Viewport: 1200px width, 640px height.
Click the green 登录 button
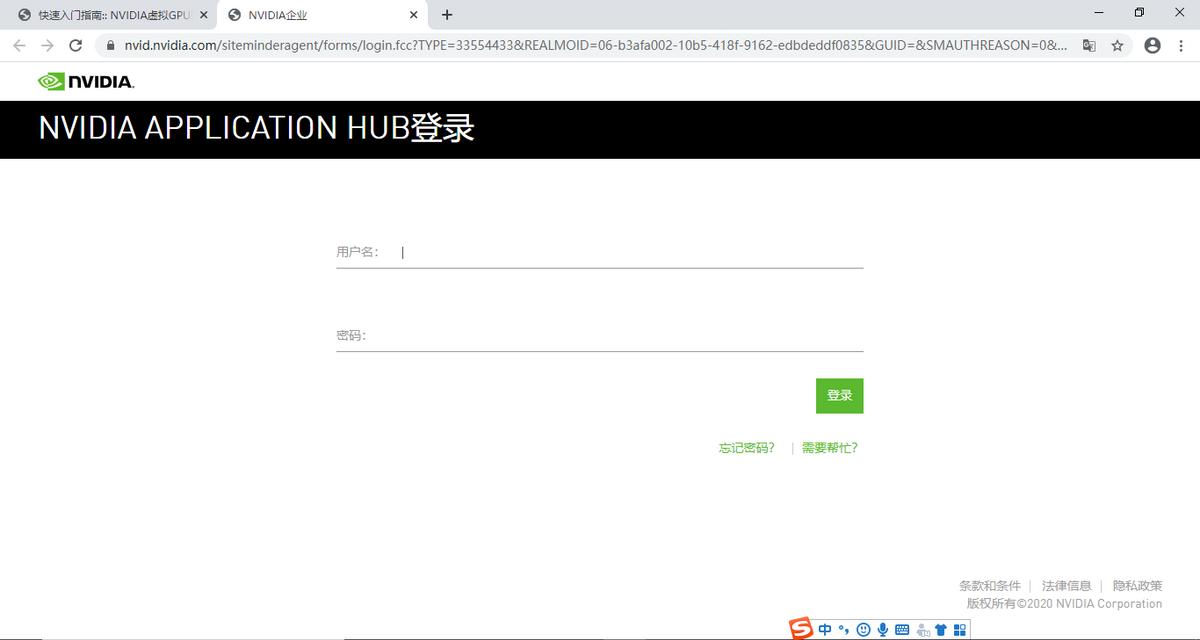click(x=839, y=396)
